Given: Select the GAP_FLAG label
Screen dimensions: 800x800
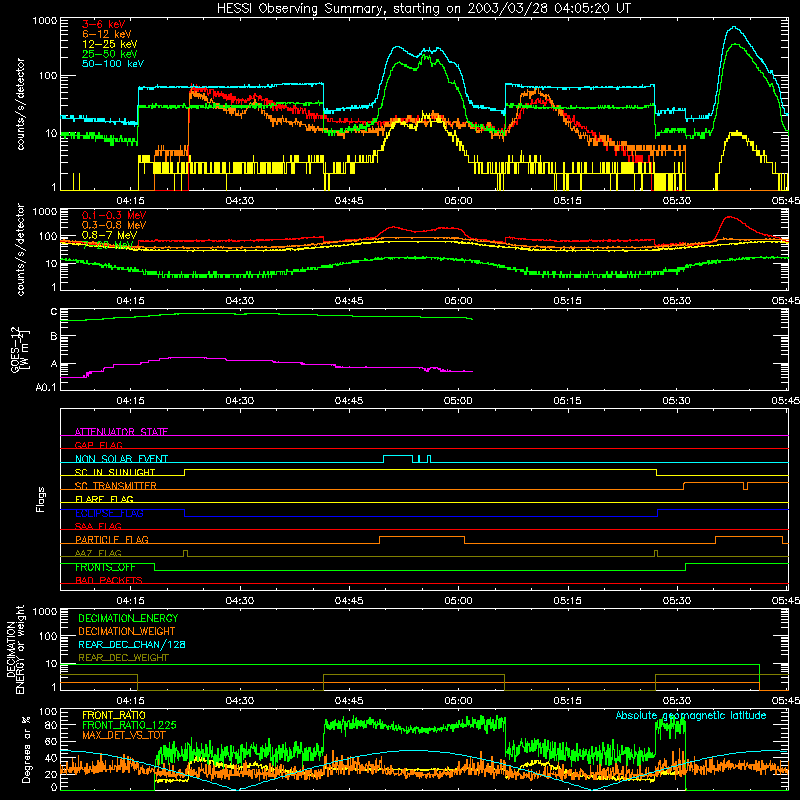Looking at the screenshot, I should point(98,445).
